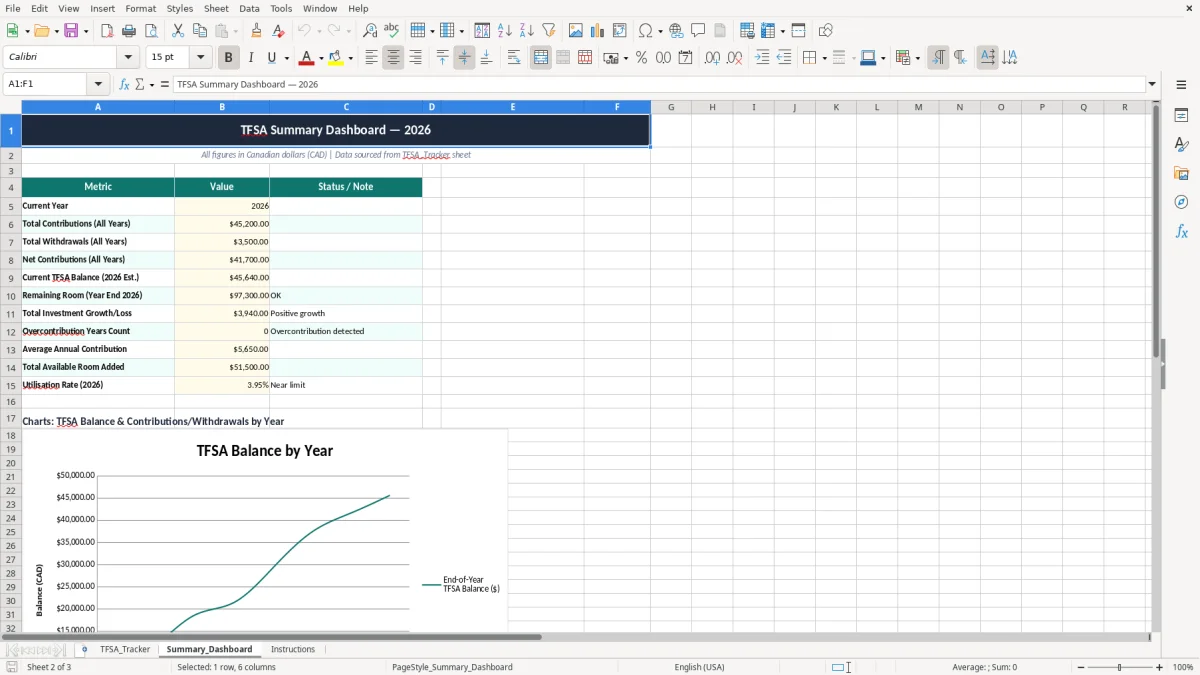Image resolution: width=1200 pixels, height=675 pixels.
Task: Click the Print icon
Action: (129, 31)
